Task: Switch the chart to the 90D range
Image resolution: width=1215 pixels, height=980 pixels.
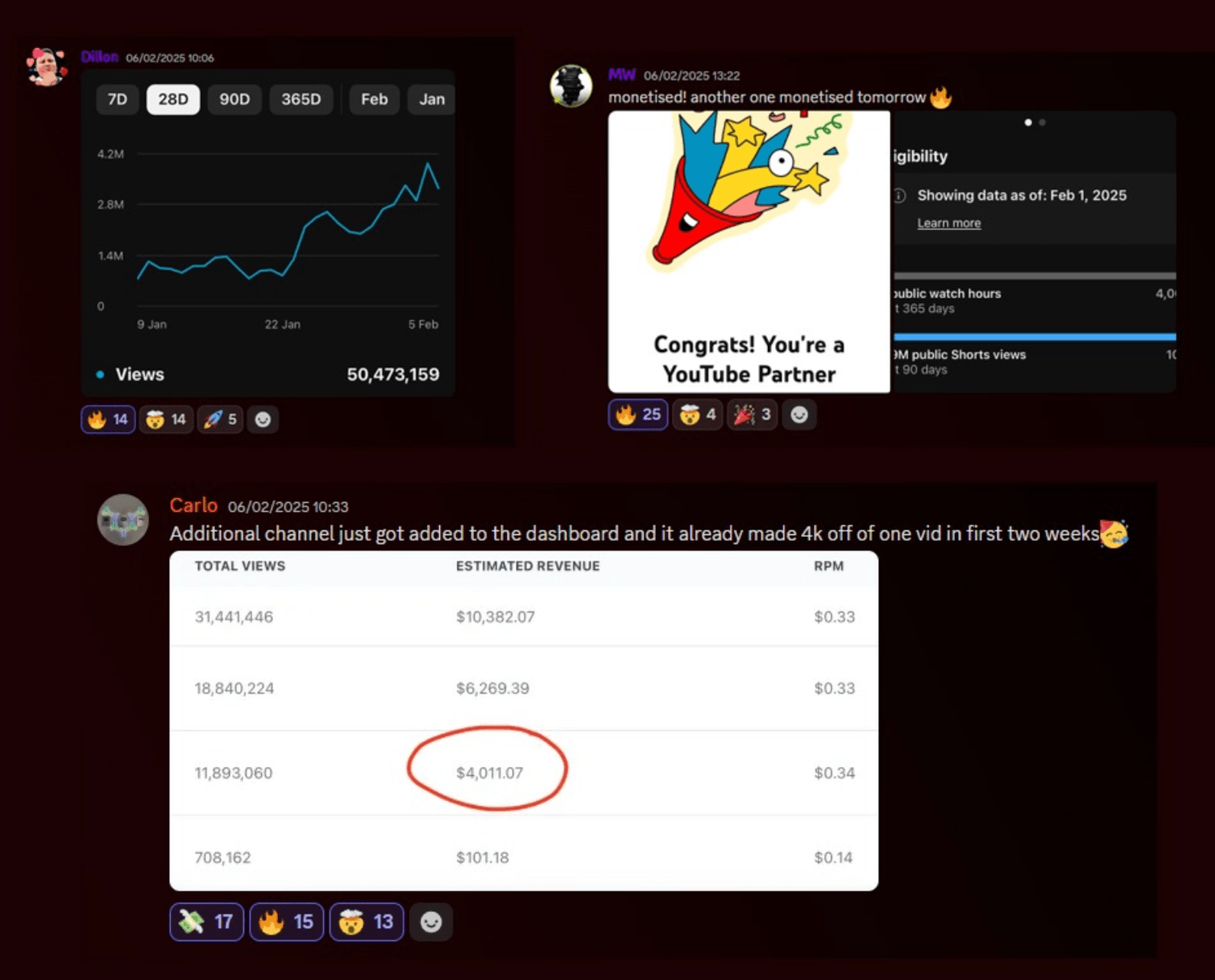Action: 235,100
